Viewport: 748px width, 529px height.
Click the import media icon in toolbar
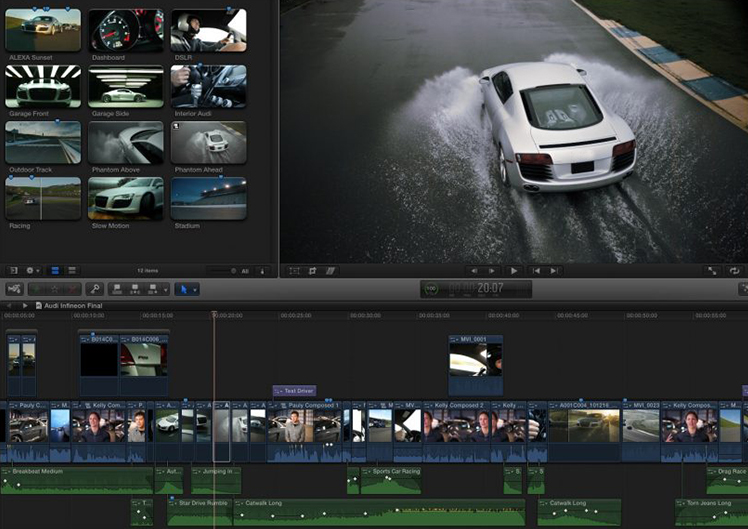click(14, 289)
